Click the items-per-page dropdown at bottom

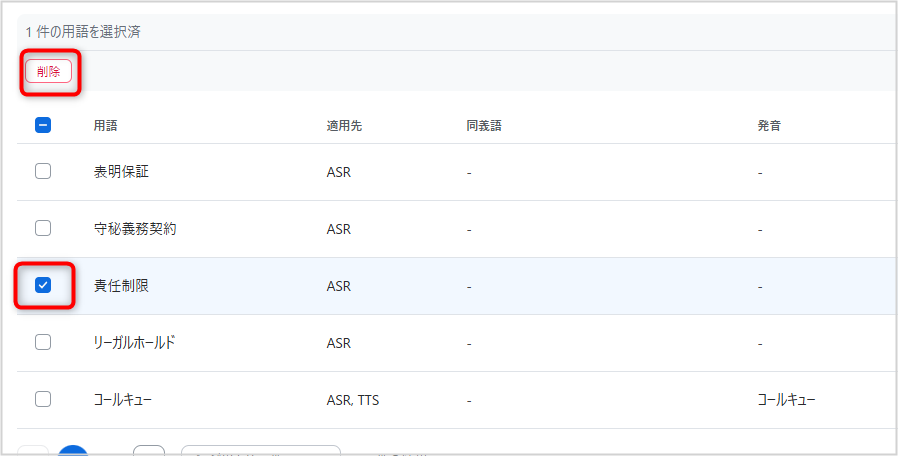[x=261, y=451]
